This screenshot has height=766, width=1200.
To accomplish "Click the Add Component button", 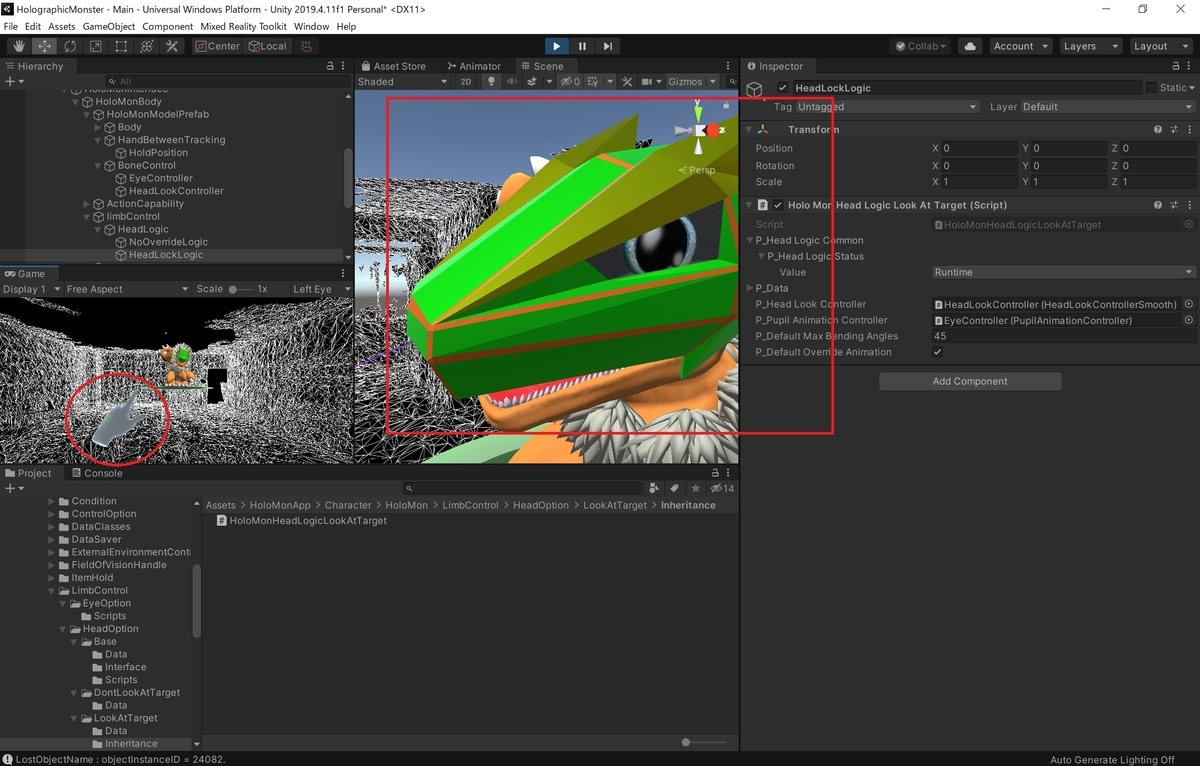I will pos(970,381).
